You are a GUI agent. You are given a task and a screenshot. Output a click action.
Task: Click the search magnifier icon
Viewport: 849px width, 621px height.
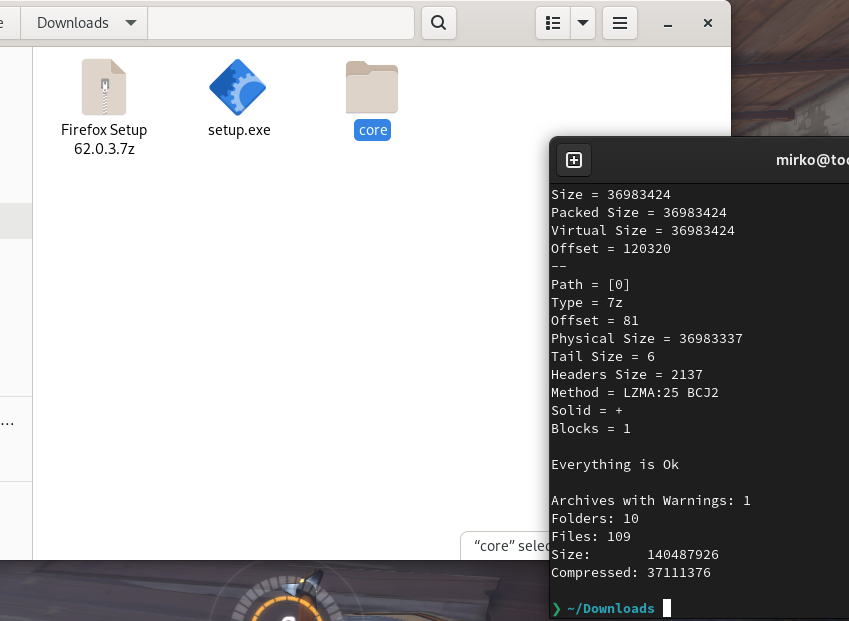coord(438,22)
